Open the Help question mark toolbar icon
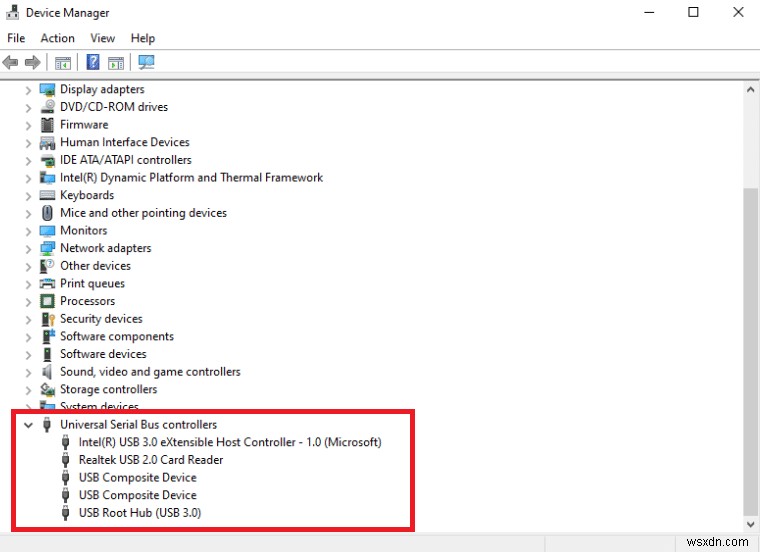The width and height of the screenshot is (760, 552). [x=93, y=62]
